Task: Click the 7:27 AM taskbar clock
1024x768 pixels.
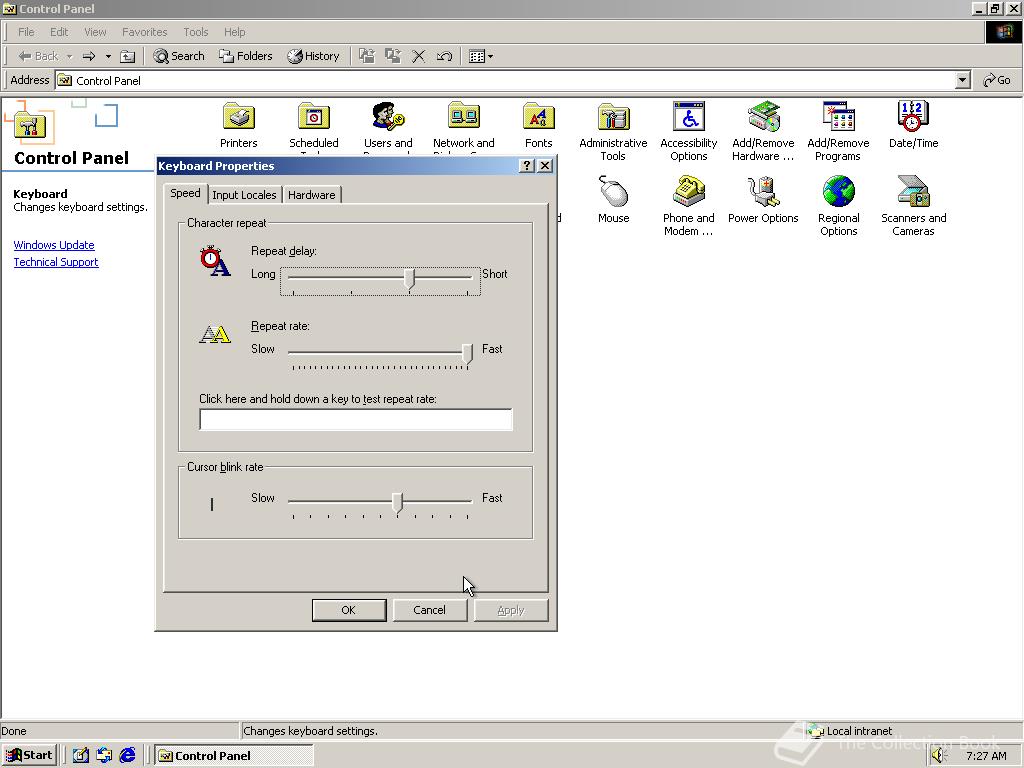Action: pos(986,756)
